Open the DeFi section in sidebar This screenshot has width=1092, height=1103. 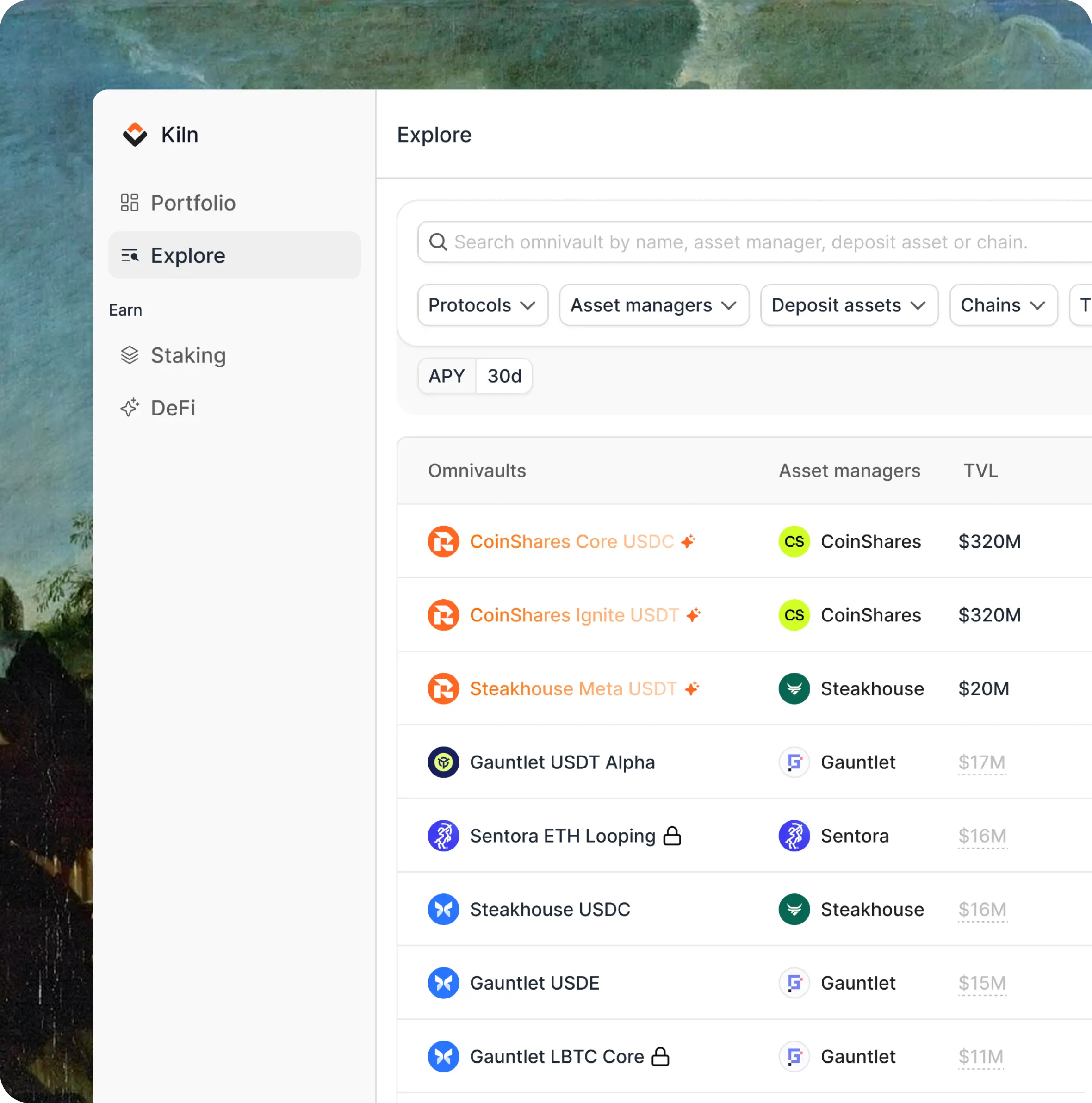tap(173, 408)
